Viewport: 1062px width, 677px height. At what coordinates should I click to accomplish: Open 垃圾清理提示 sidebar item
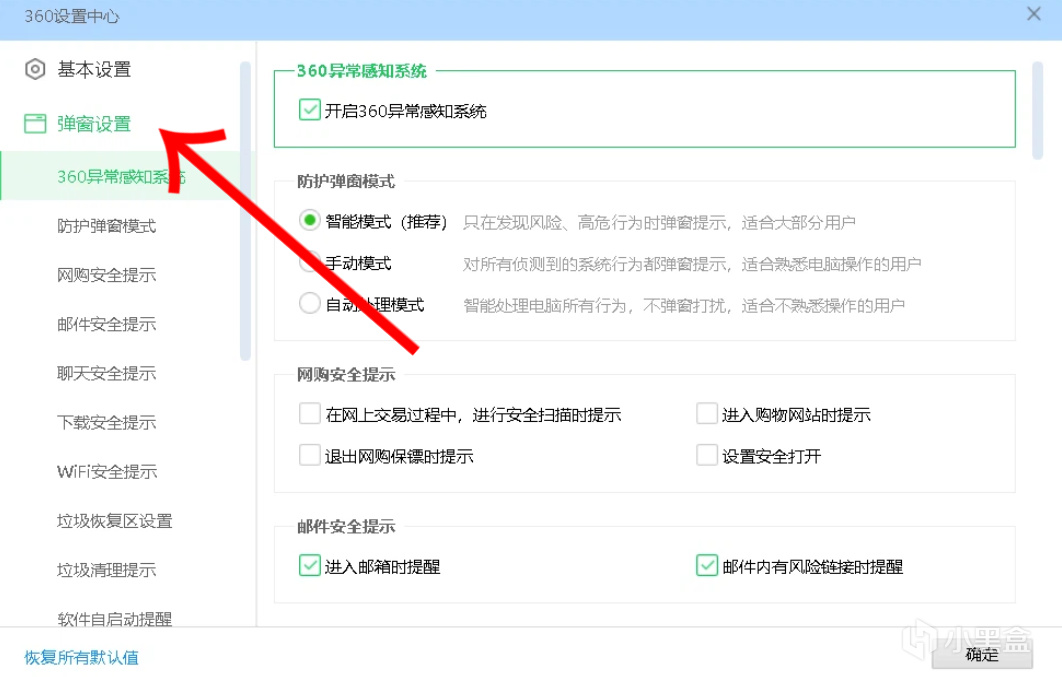[x=106, y=570]
